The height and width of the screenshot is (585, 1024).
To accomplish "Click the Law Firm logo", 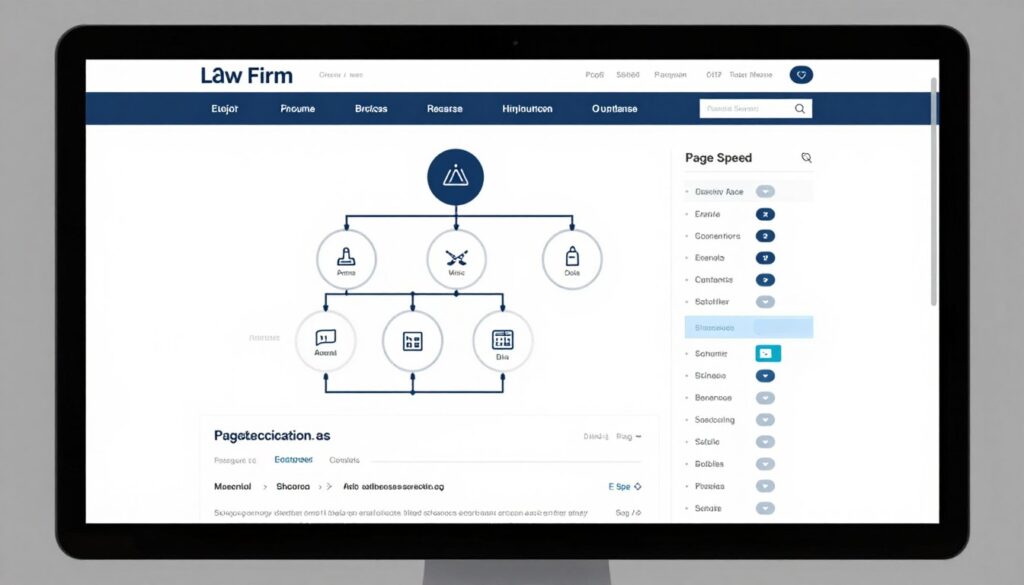I will [246, 76].
